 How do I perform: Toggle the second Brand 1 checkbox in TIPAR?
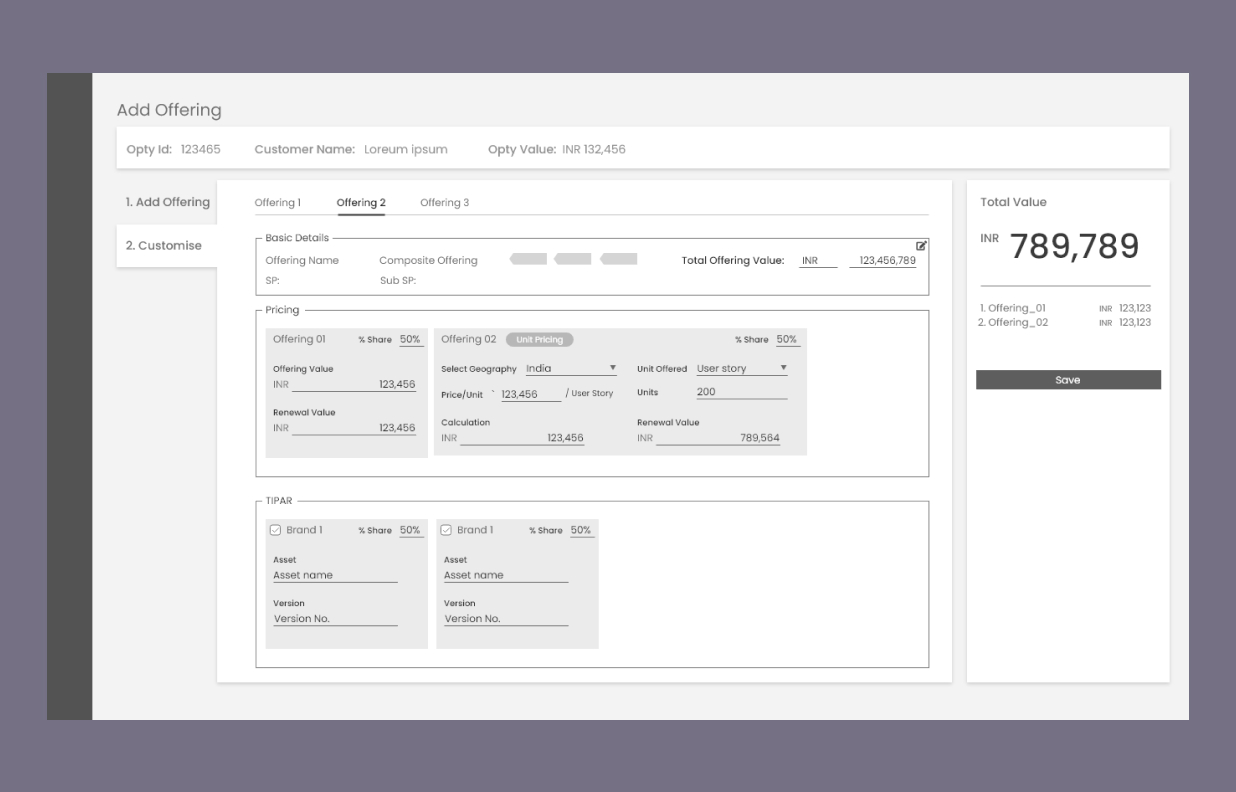click(x=446, y=530)
